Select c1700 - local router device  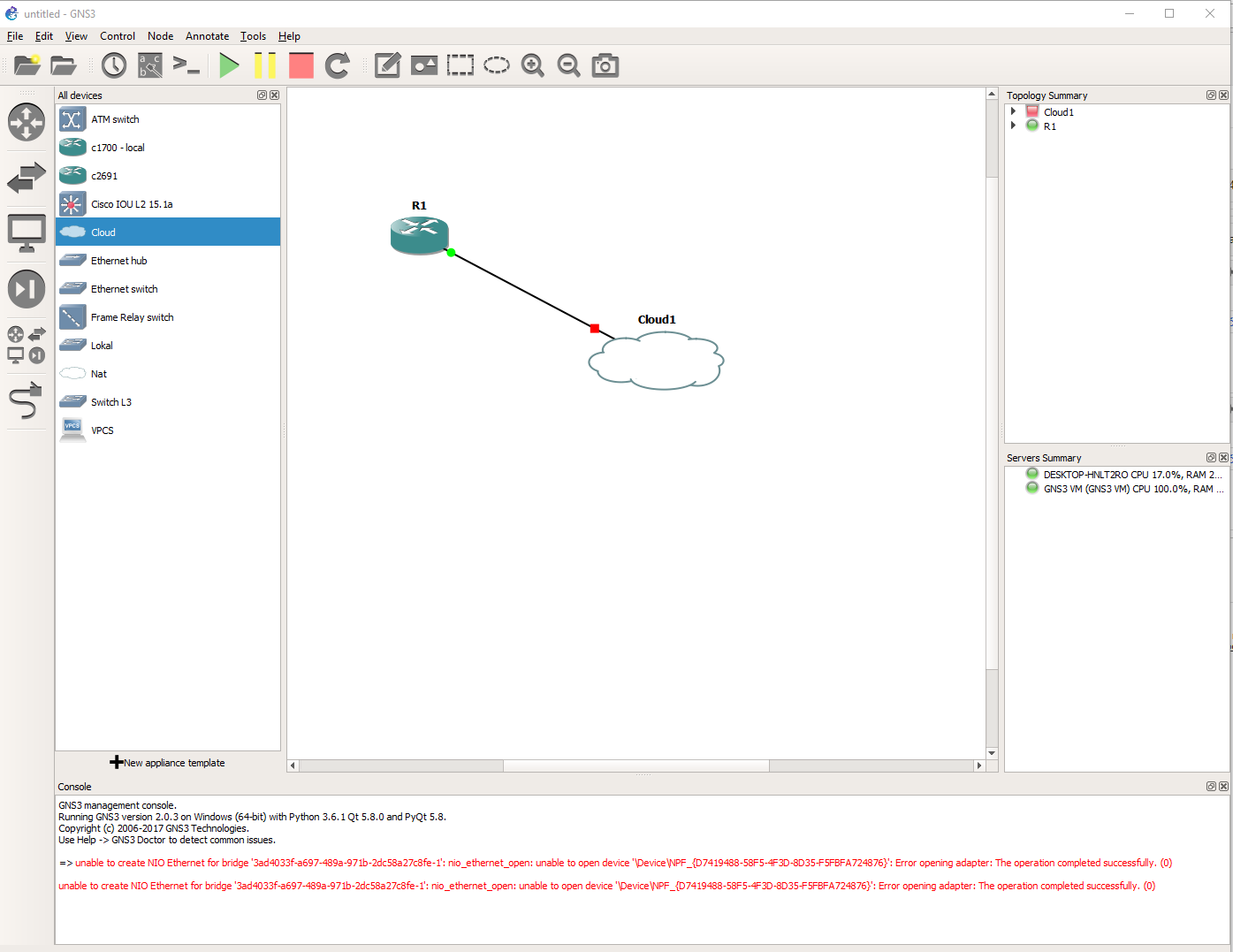click(x=168, y=148)
